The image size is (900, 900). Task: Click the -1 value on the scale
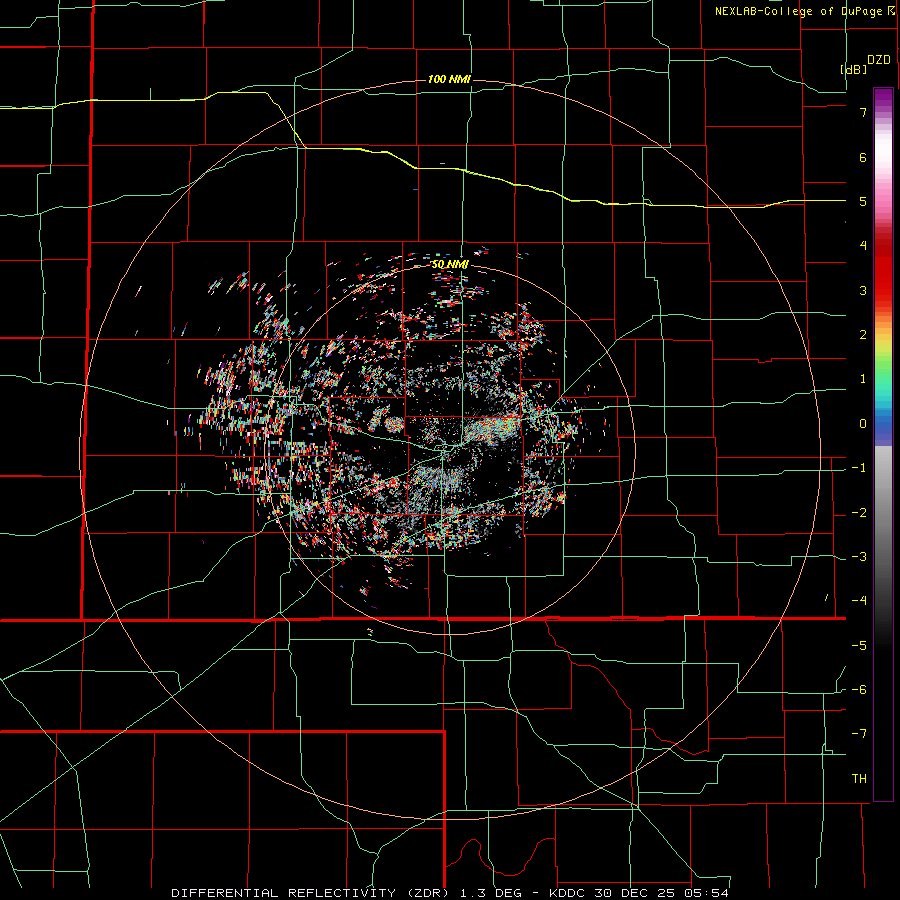pos(859,468)
